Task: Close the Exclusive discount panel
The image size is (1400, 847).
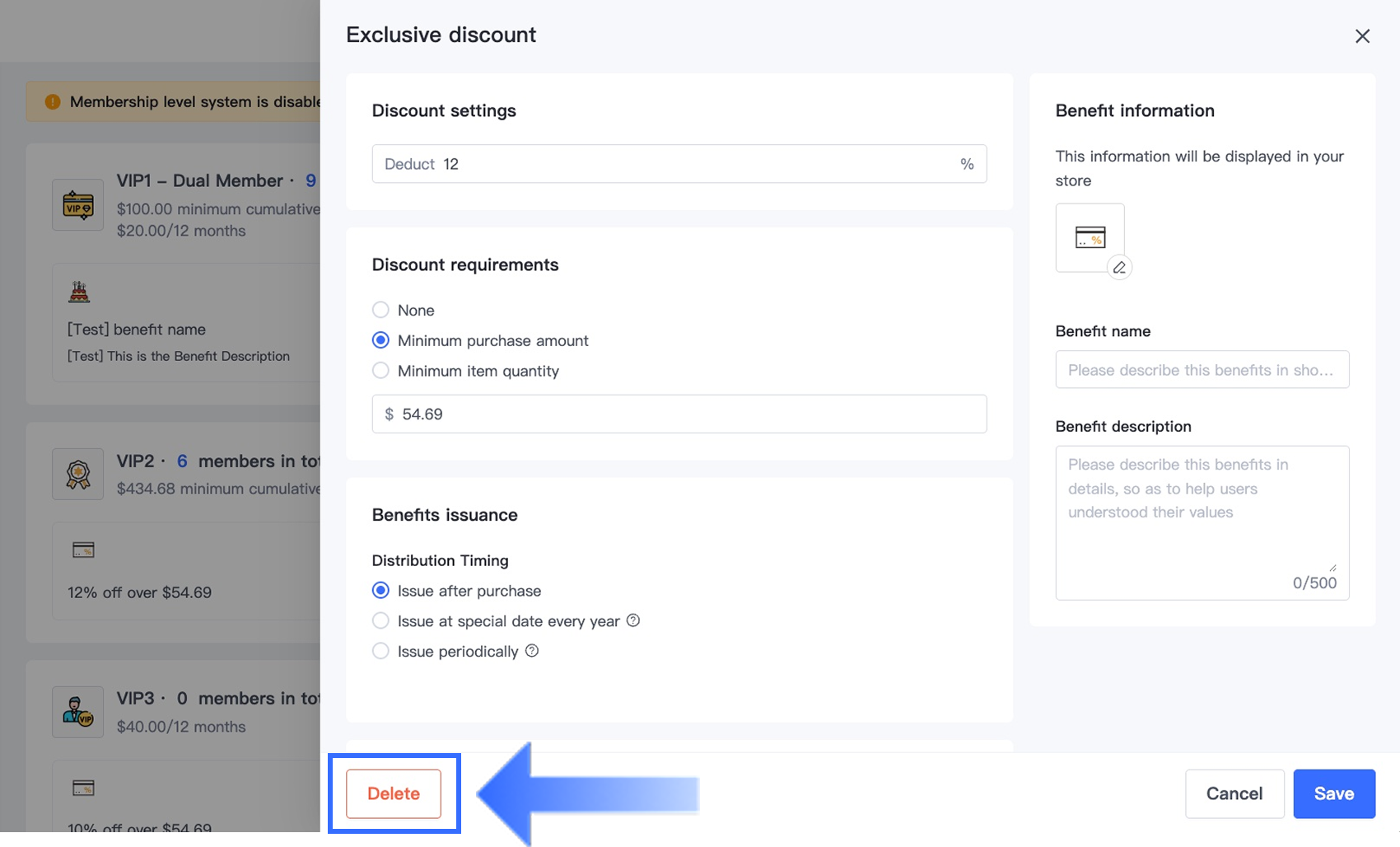Action: coord(1362,36)
